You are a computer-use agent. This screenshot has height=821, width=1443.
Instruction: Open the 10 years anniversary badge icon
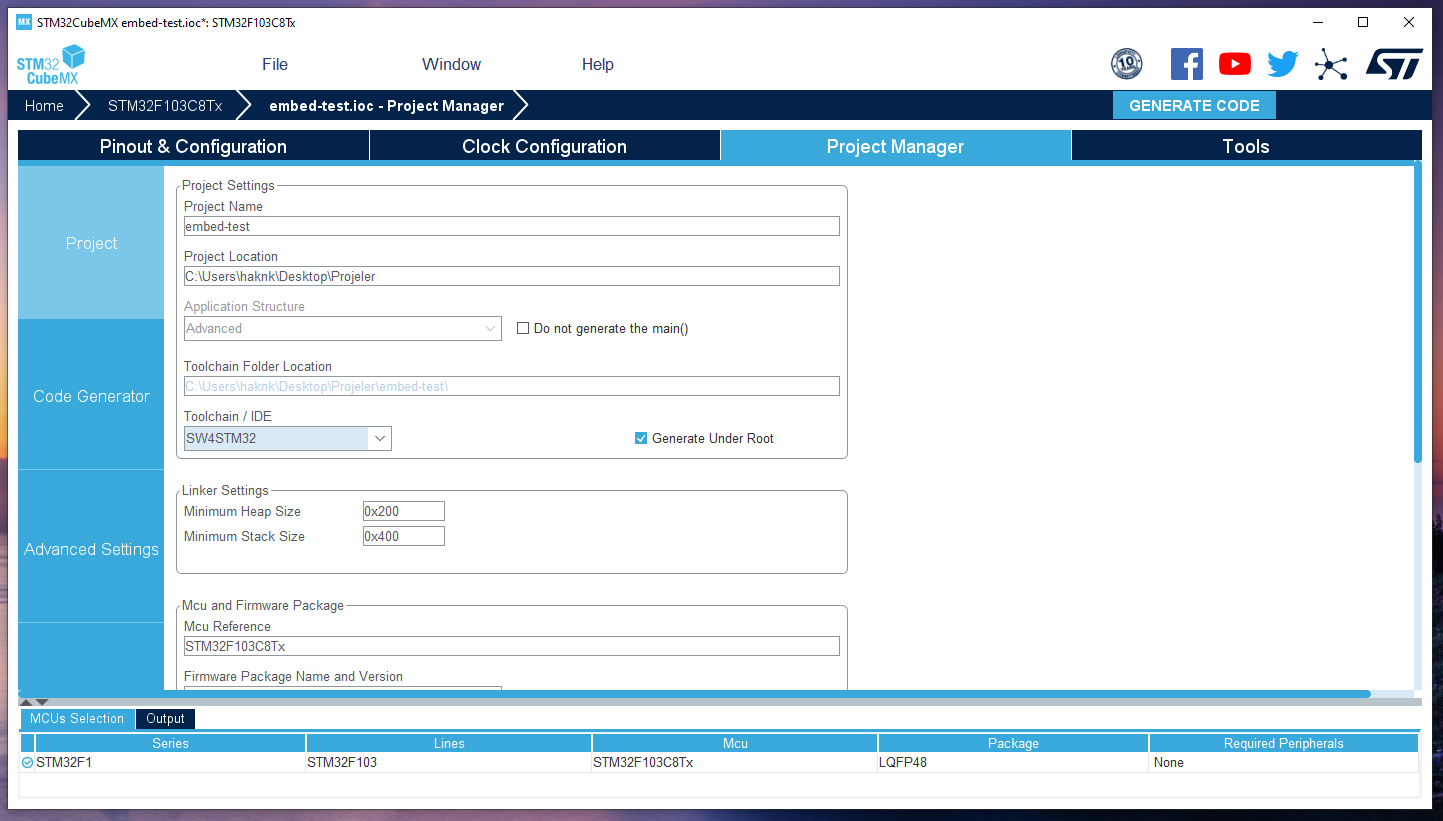tap(1127, 64)
